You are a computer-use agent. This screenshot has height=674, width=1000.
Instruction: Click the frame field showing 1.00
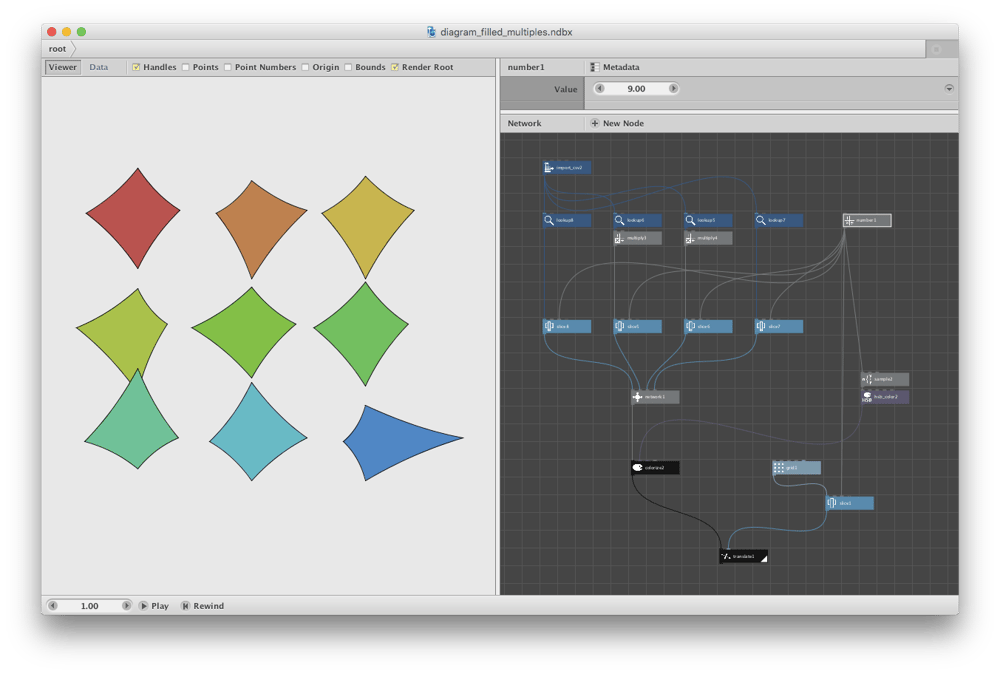pos(89,606)
